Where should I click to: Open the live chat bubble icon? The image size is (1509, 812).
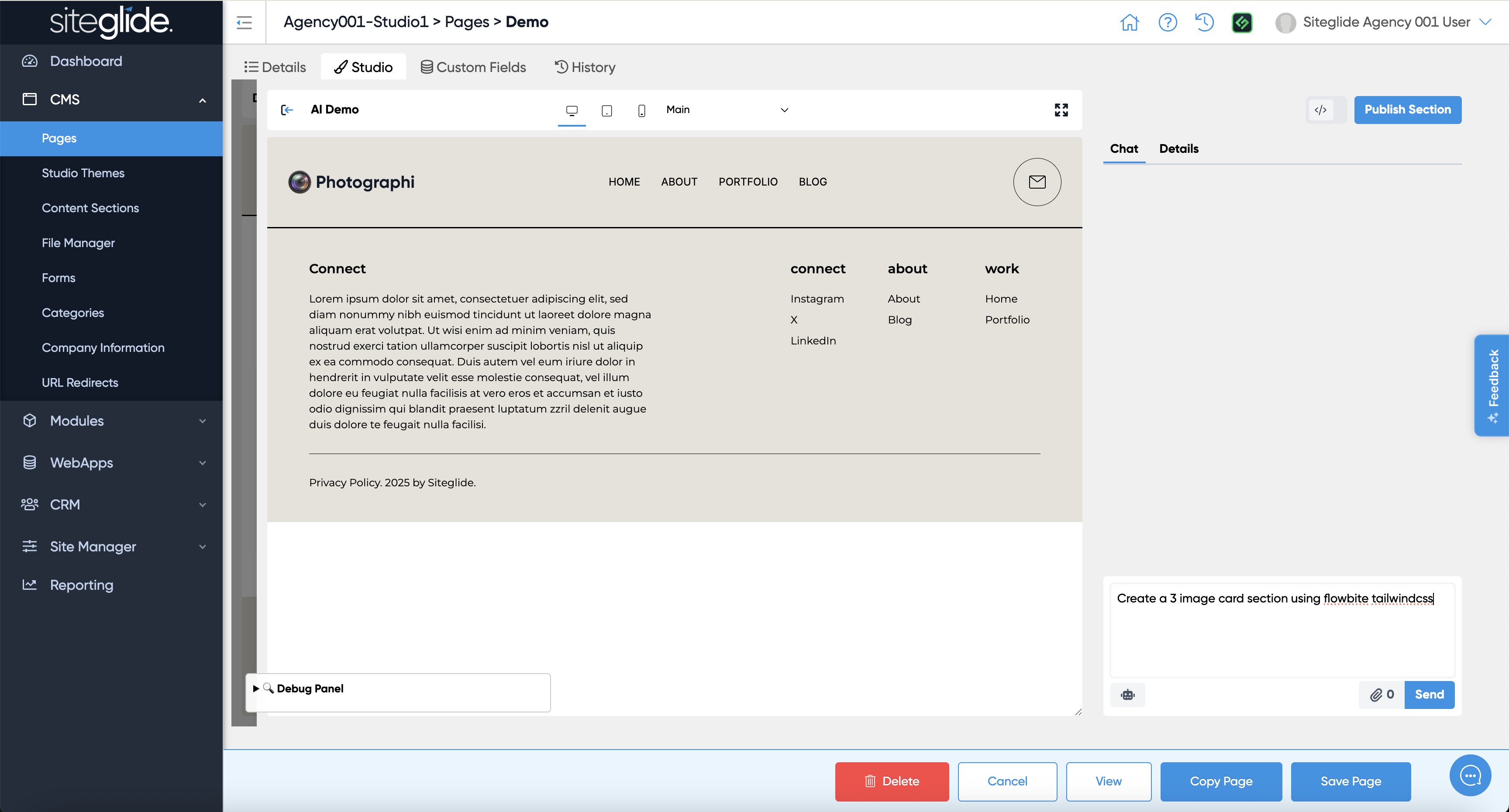click(x=1470, y=775)
